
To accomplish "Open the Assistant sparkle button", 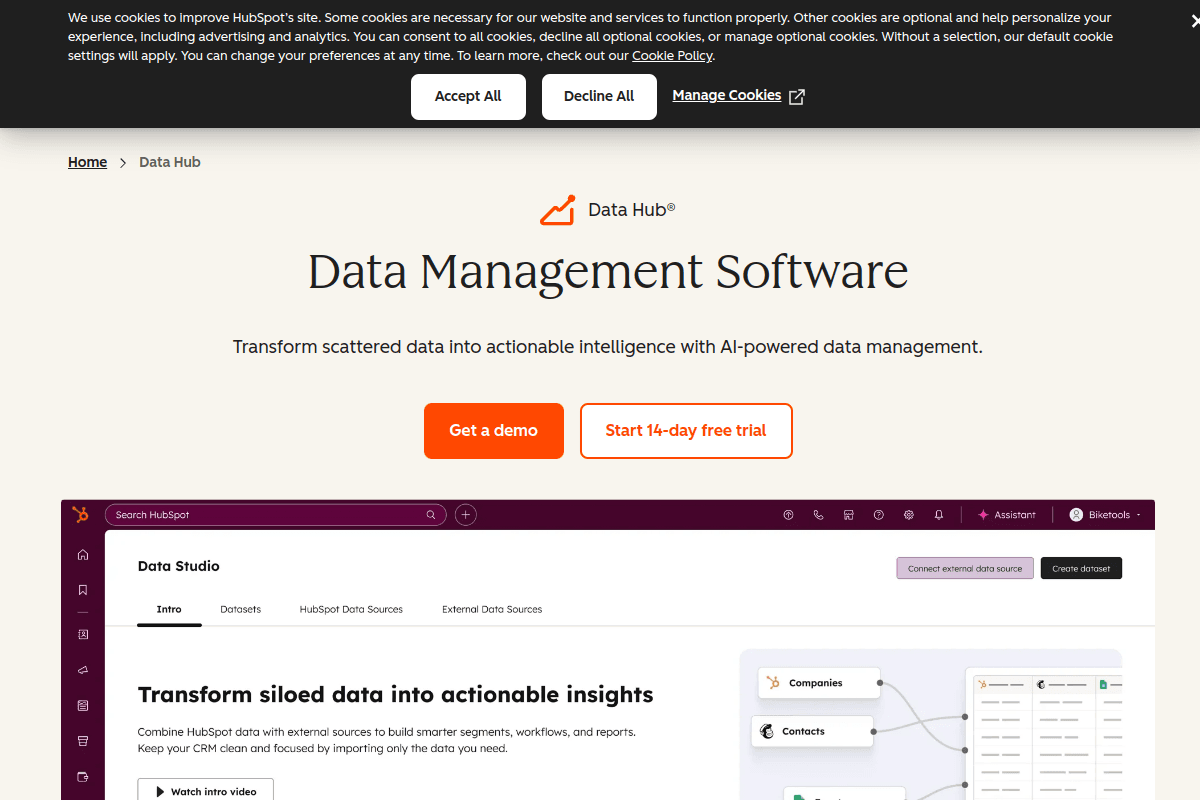I will coord(1006,515).
